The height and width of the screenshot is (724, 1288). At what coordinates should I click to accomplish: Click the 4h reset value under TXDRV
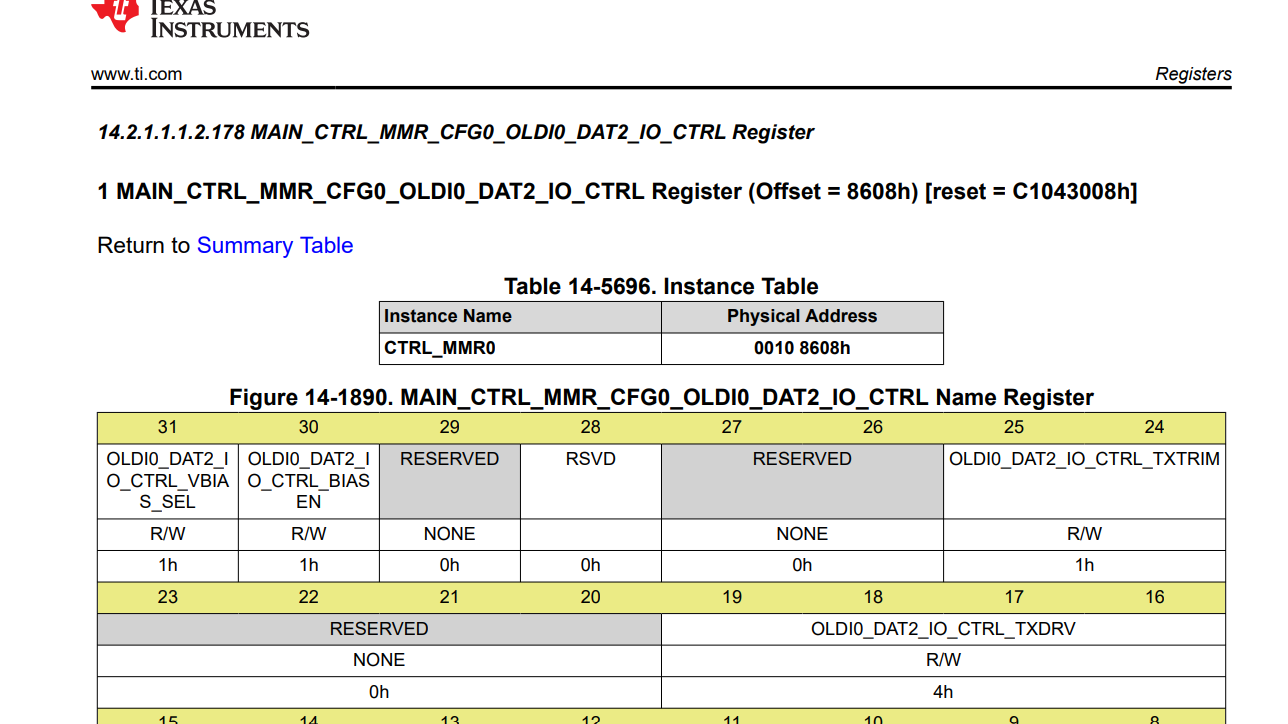tap(943, 692)
